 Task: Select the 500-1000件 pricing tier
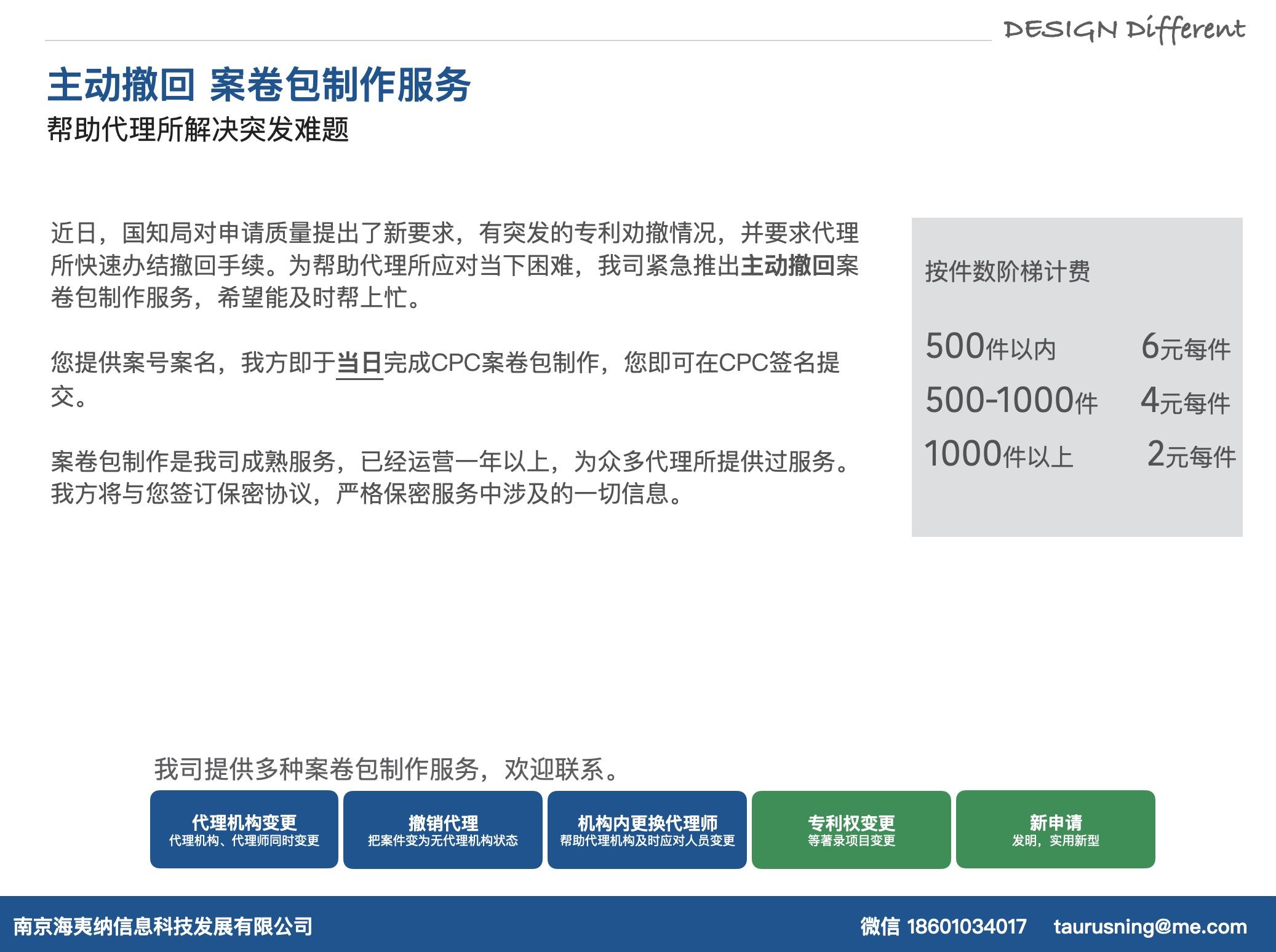pos(1011,401)
